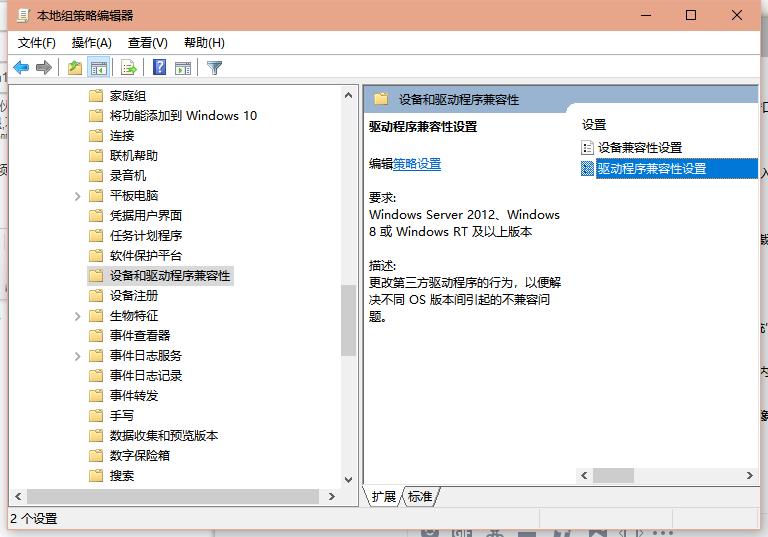
Task: Select 将功能添加到 Windows 10 folder
Action: point(183,116)
